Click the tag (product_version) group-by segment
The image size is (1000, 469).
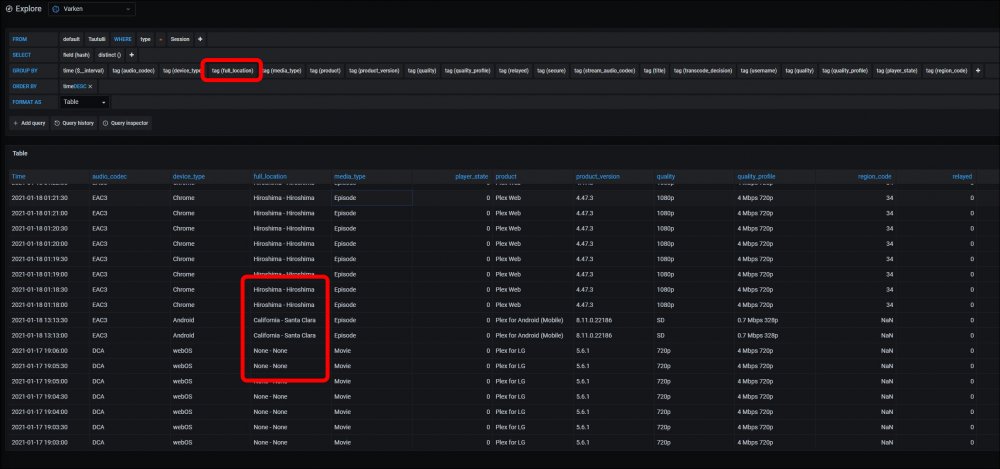374,71
